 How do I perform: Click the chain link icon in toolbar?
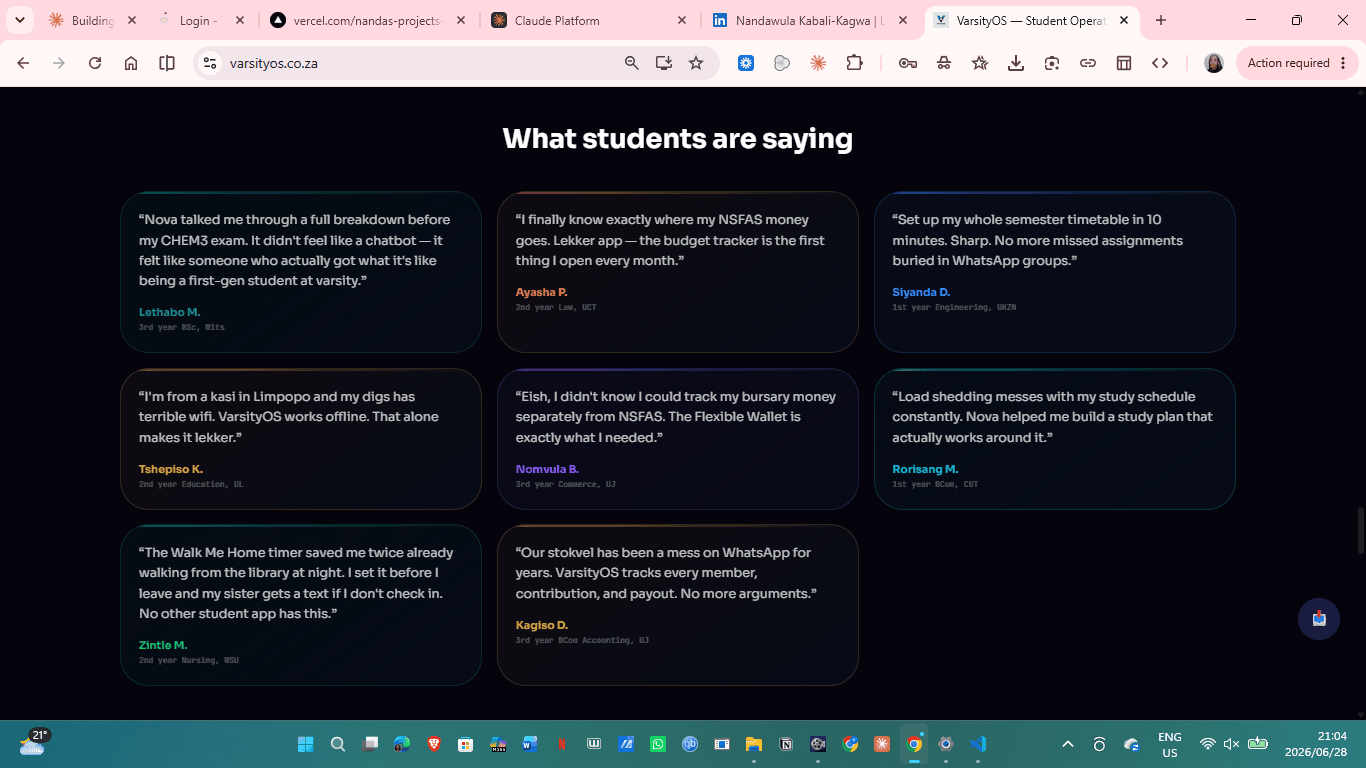point(1088,63)
